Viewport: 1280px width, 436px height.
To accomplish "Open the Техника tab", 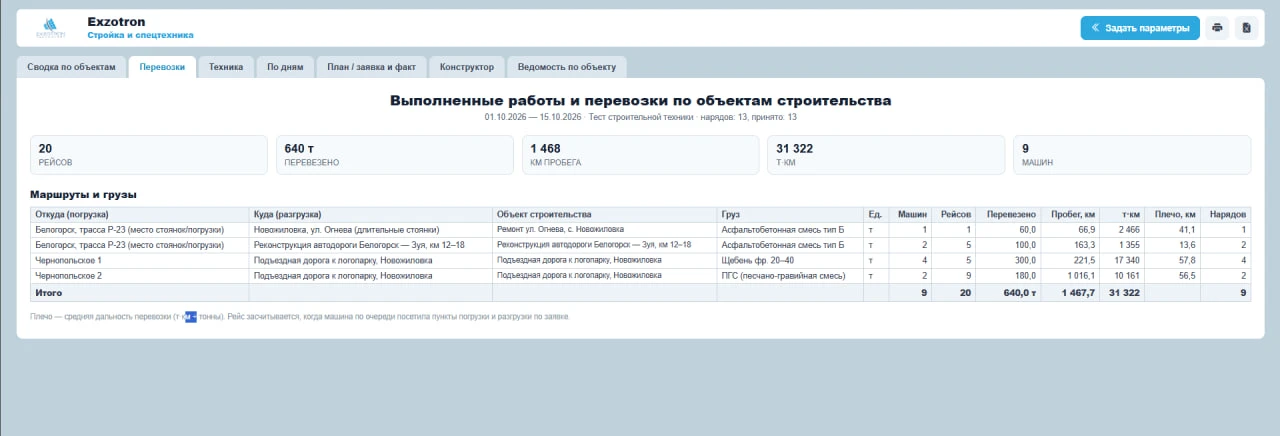I will (x=226, y=67).
